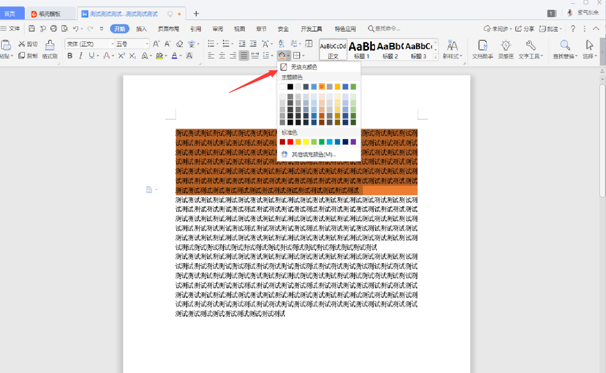Expand the line spacing dropdown

(271, 56)
